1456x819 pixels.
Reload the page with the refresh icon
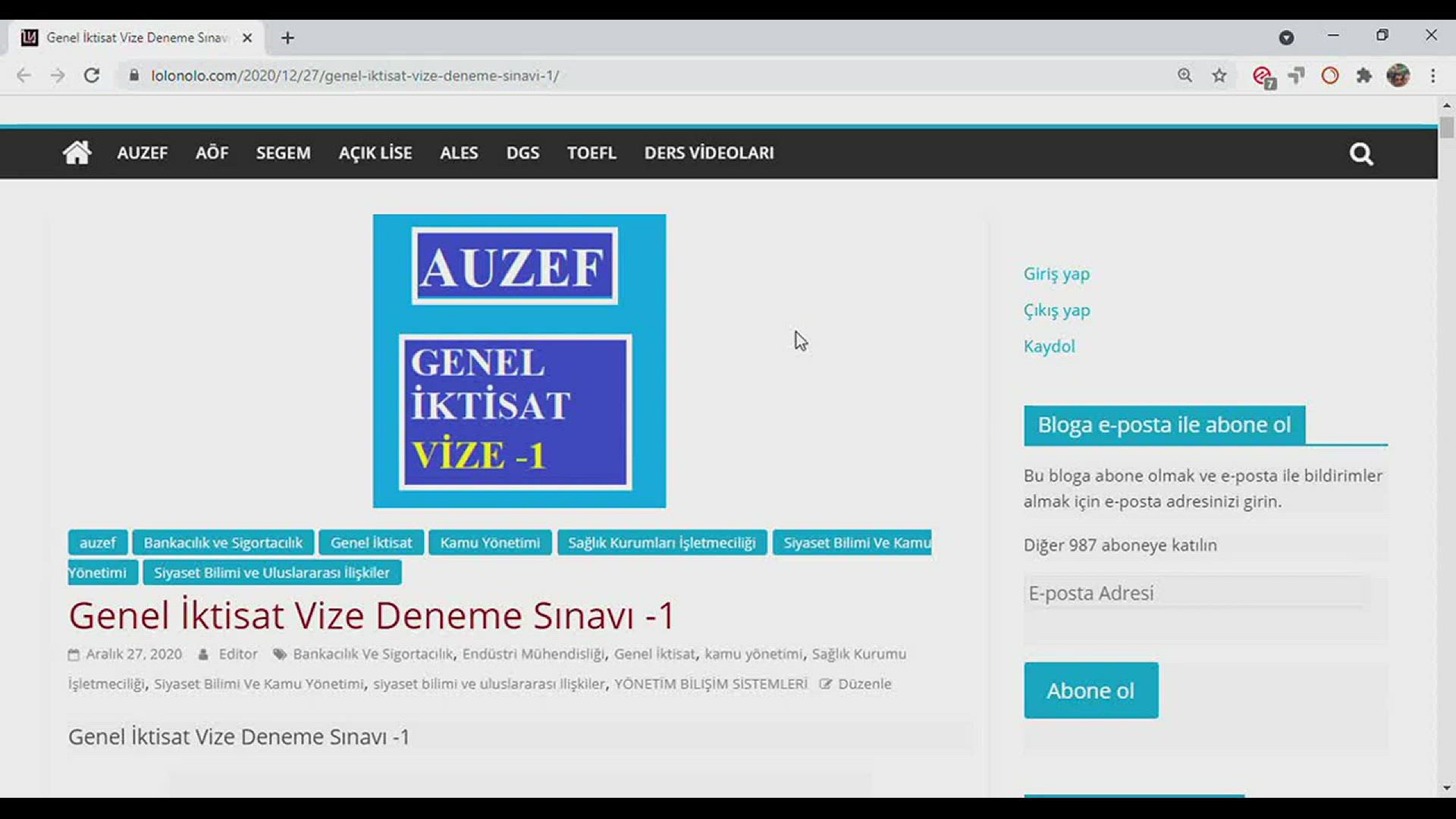[92, 75]
